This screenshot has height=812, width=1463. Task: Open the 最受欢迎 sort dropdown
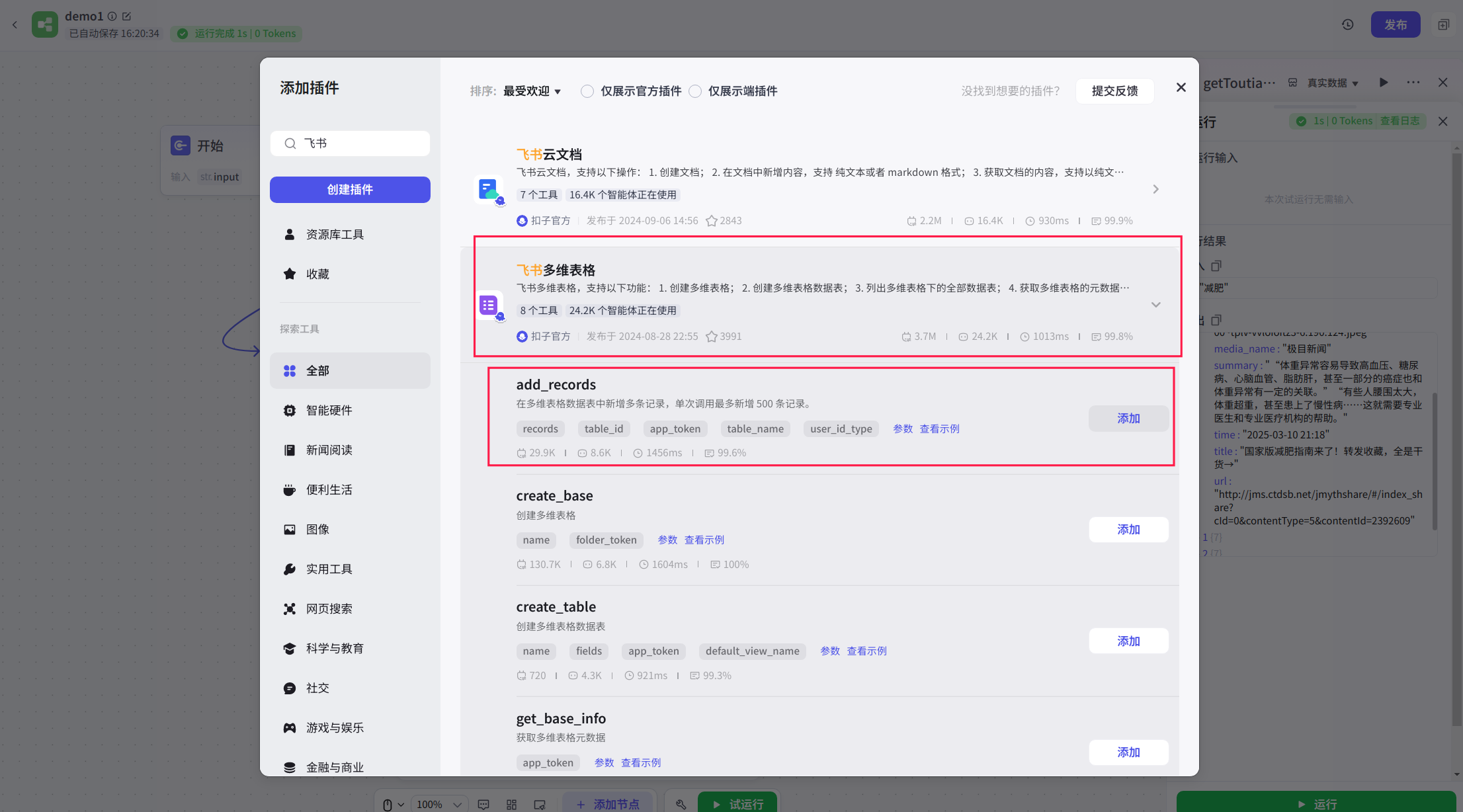click(532, 91)
